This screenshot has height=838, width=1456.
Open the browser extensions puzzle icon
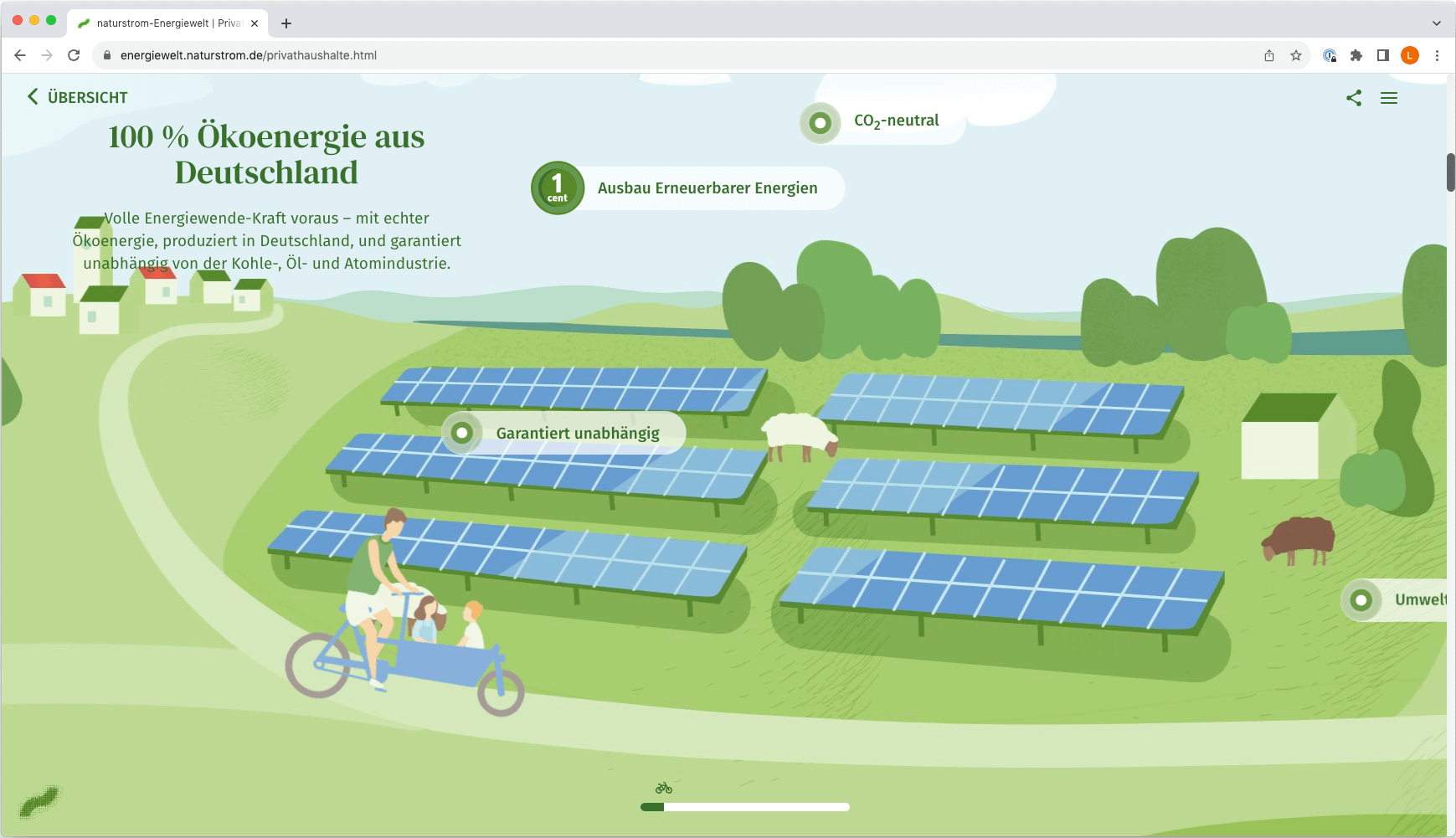pos(1356,55)
